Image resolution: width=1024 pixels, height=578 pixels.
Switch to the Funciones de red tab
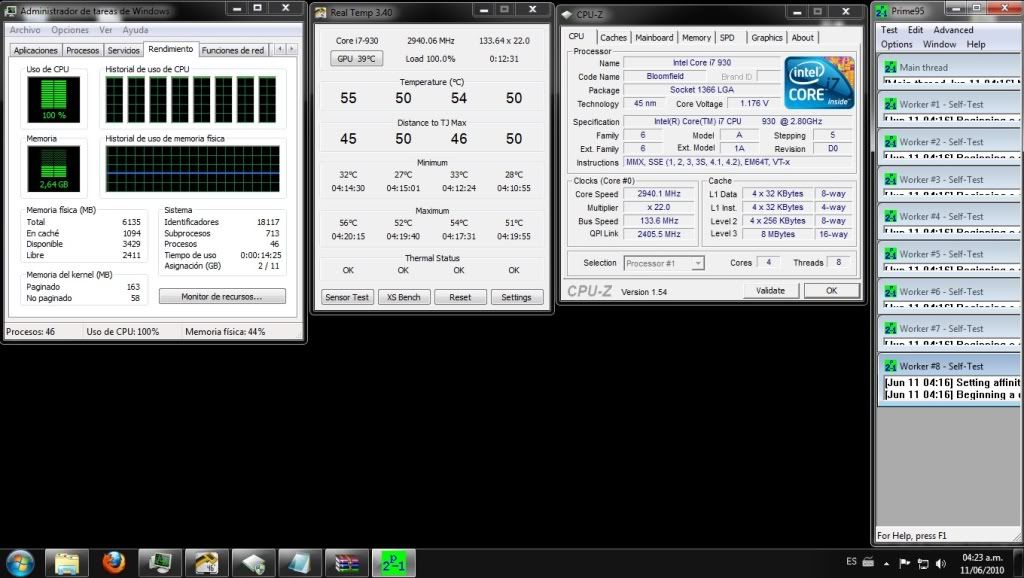tap(233, 50)
